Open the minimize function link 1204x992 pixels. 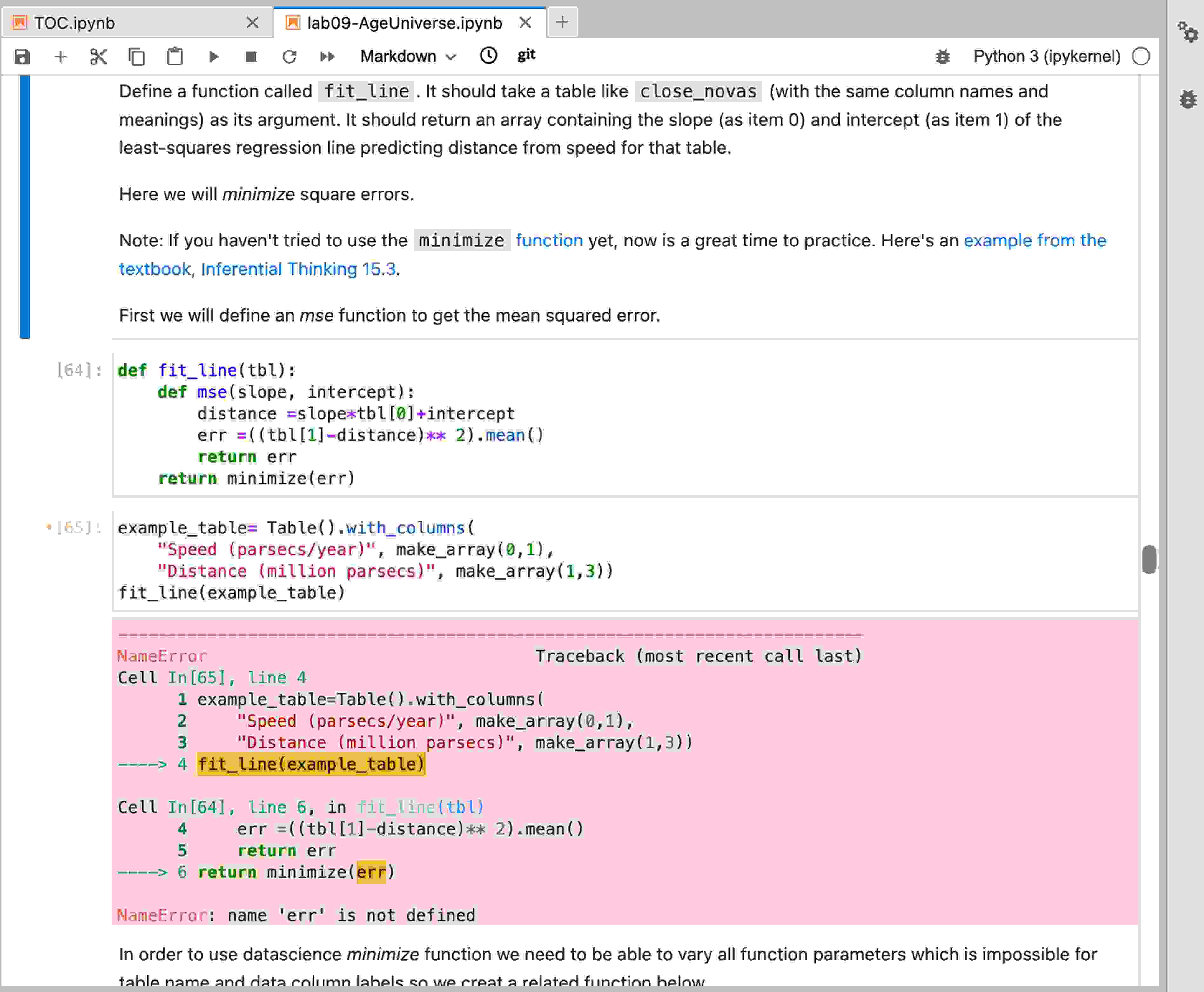[548, 241]
